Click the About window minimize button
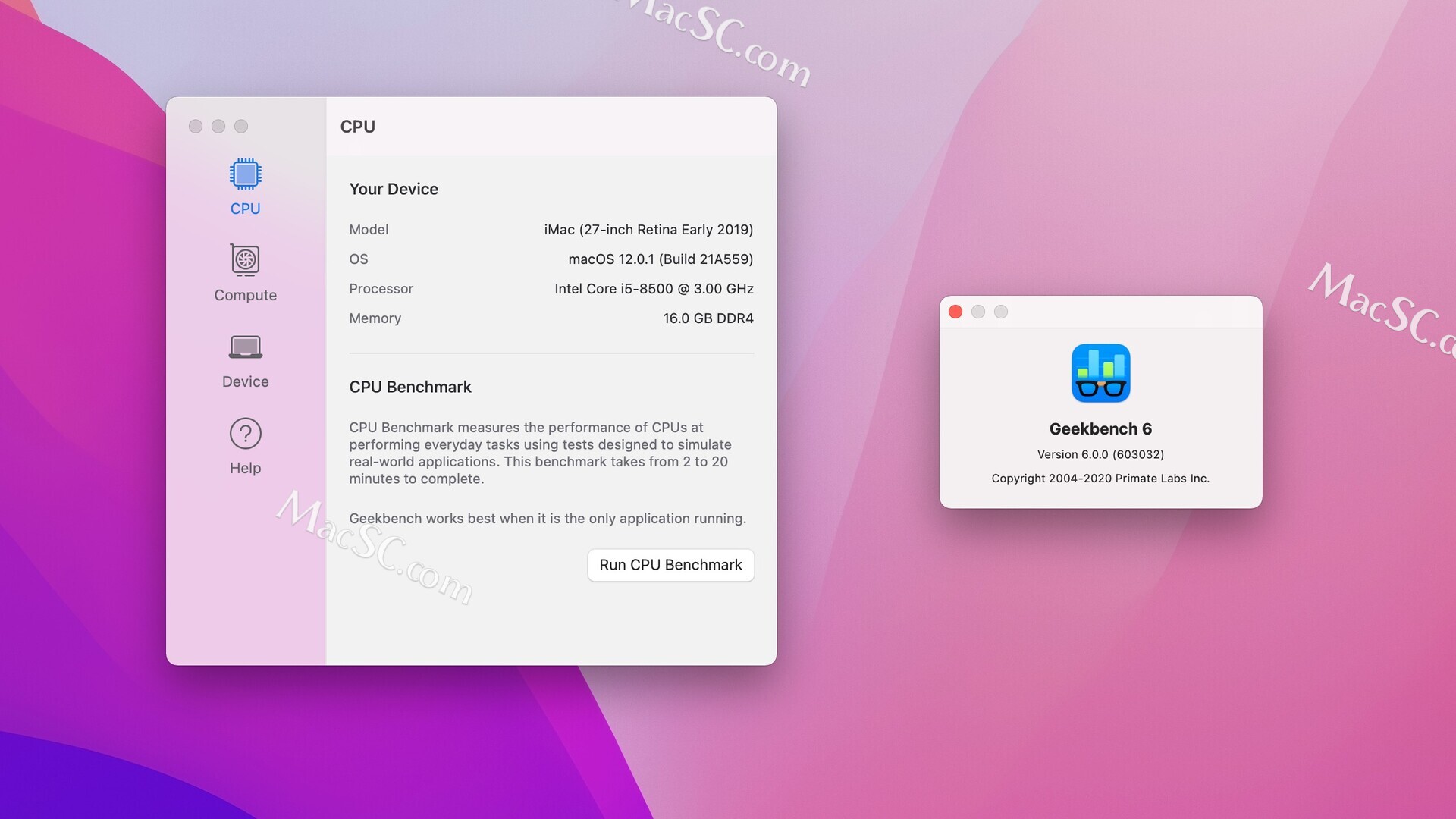 [978, 312]
